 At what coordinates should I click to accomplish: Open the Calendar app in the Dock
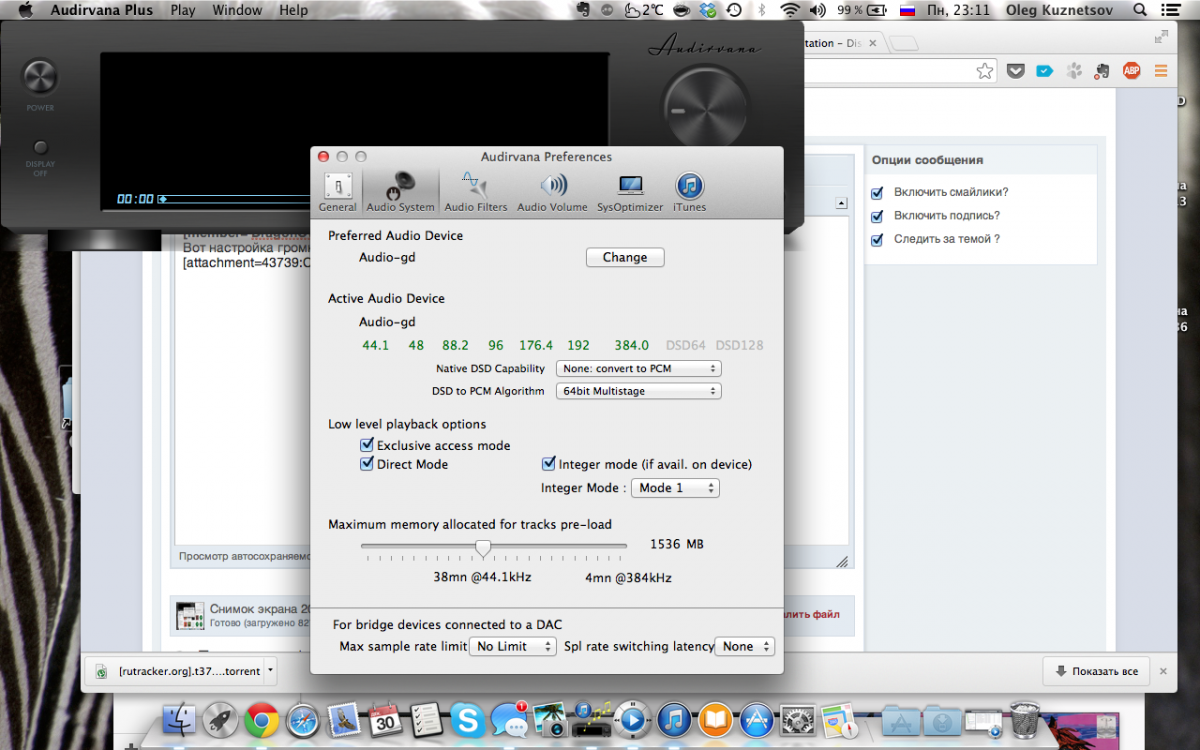(385, 720)
